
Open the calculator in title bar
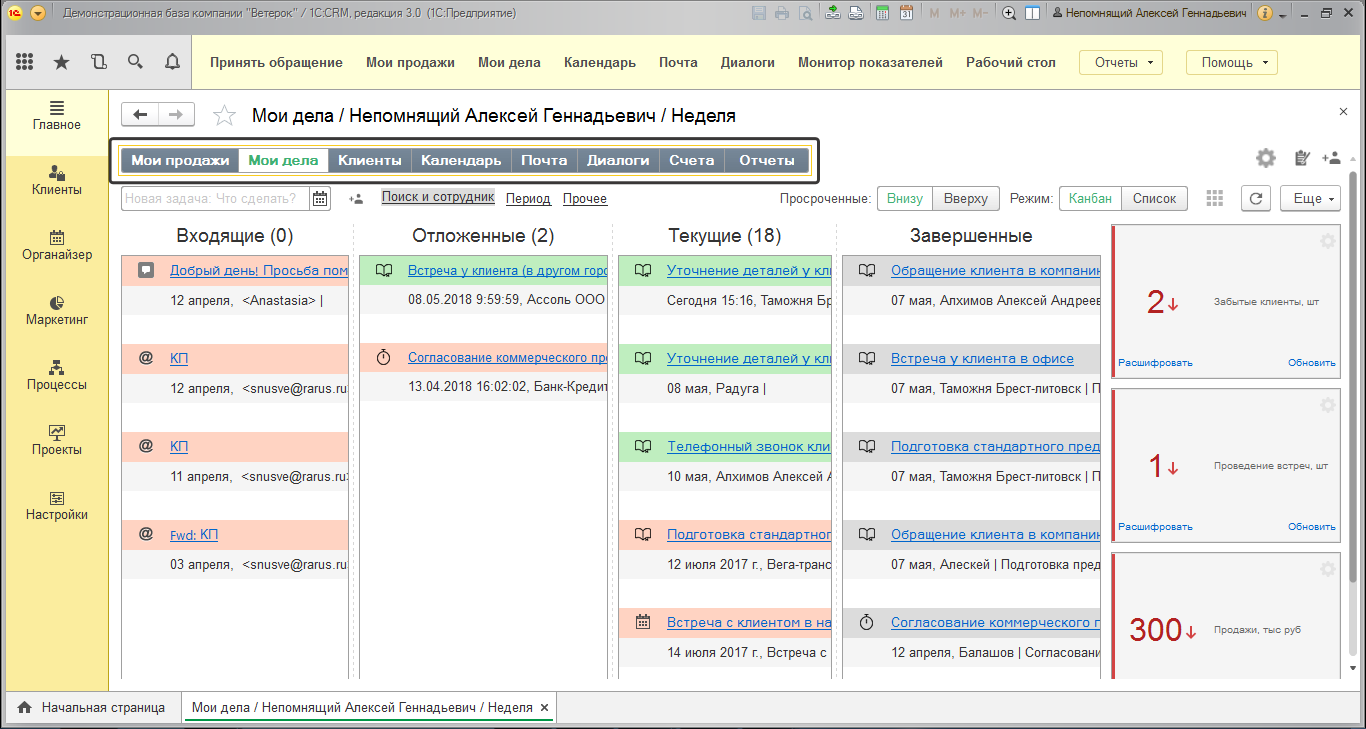tap(882, 13)
